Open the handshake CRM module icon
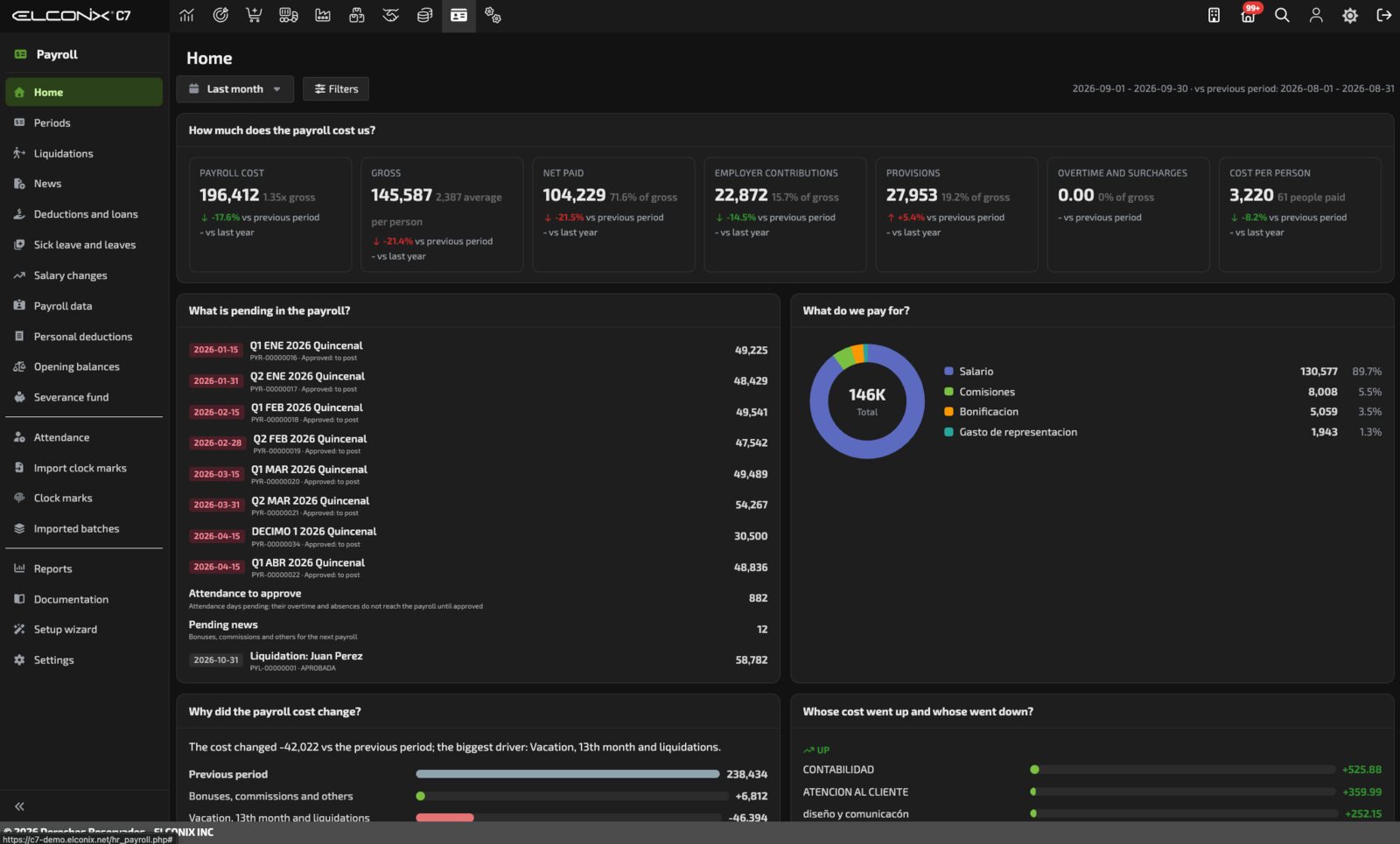 coord(390,16)
